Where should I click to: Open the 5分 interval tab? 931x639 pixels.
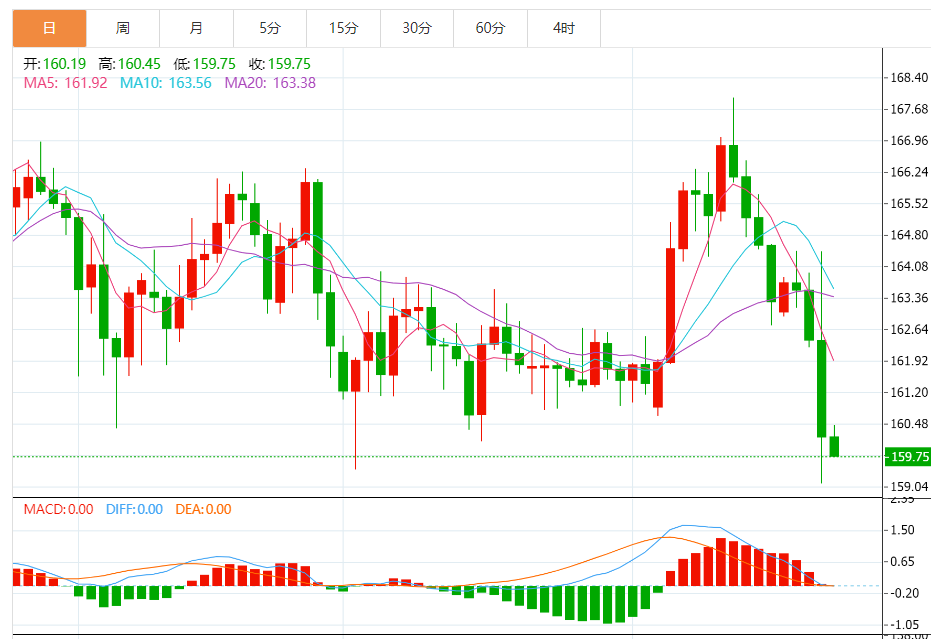coord(270,28)
